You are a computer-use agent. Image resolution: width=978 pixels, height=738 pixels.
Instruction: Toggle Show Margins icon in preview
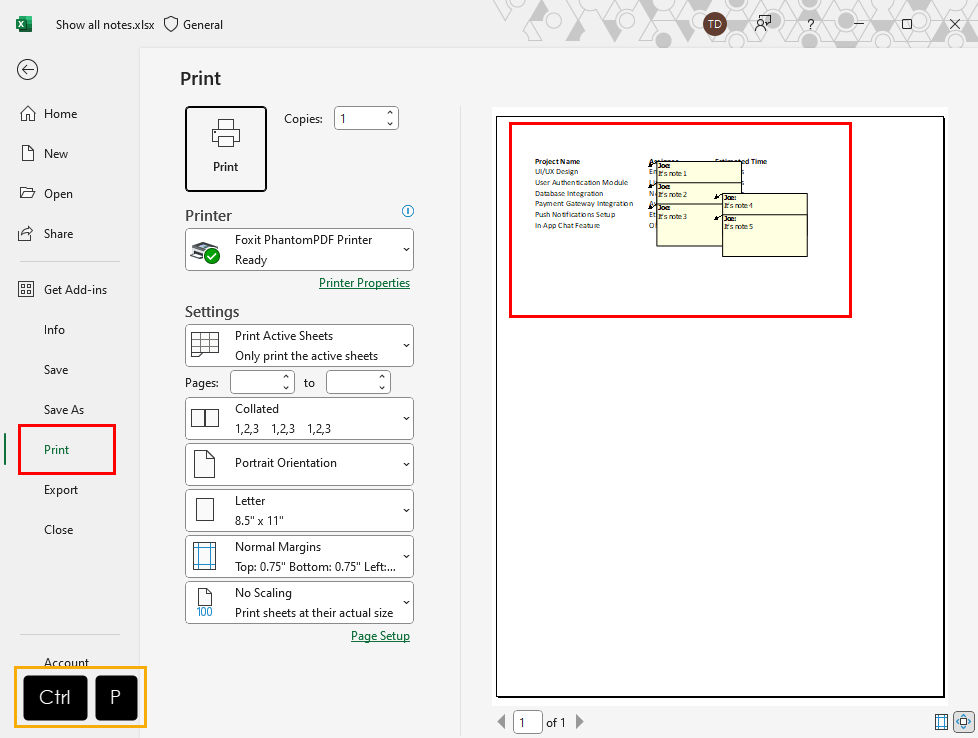(x=941, y=722)
